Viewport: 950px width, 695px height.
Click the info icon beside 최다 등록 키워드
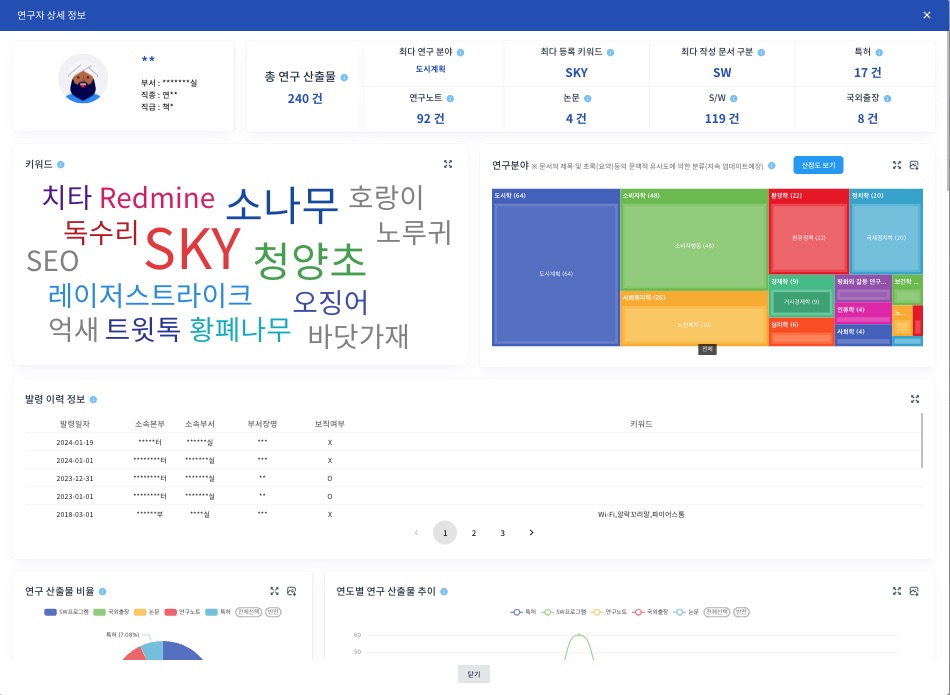coord(610,52)
